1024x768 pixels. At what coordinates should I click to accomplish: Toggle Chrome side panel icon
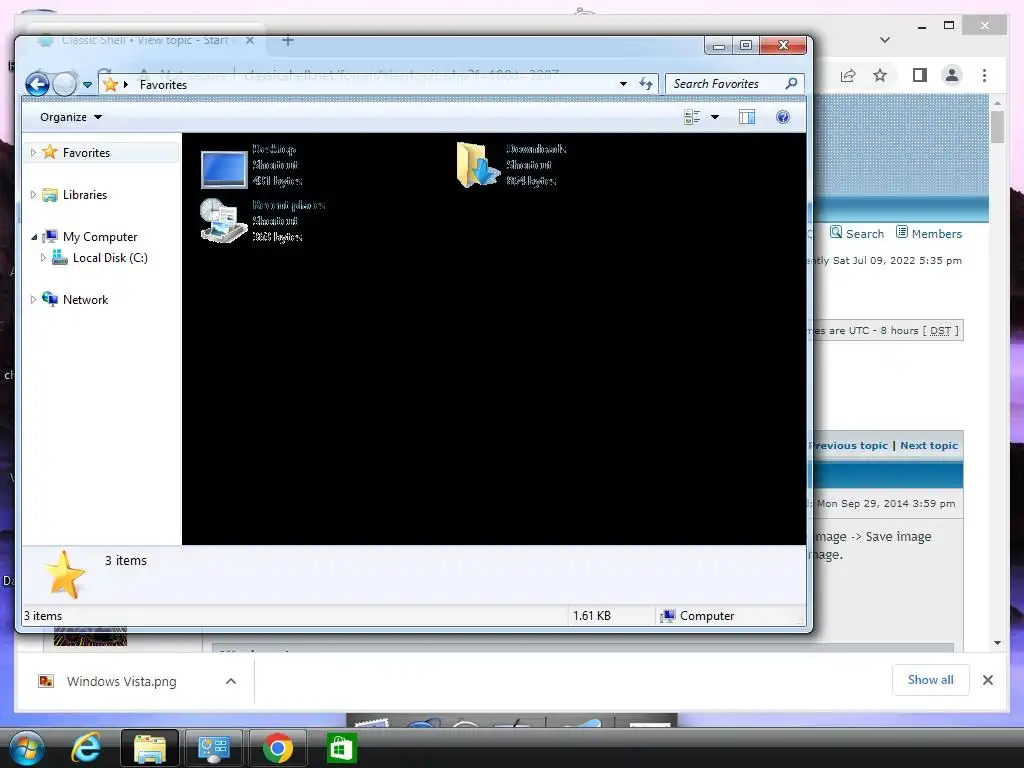pyautogui.click(x=920, y=75)
